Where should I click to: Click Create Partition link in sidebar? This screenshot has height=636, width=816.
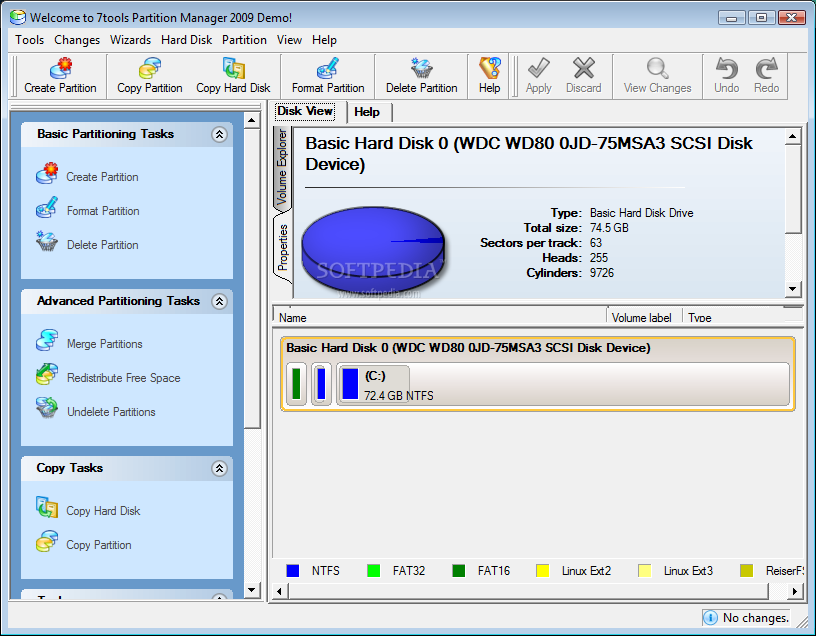pos(102,177)
